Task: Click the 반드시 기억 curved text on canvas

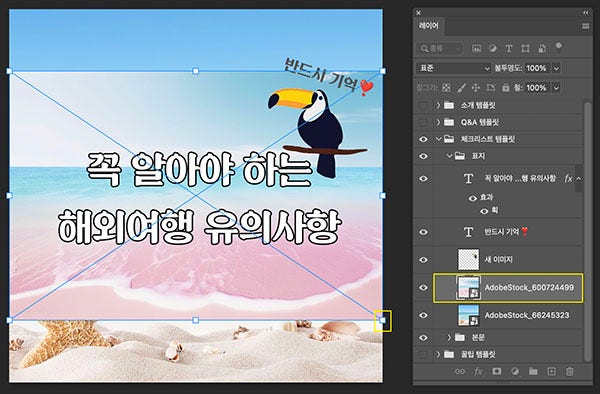Action: pyautogui.click(x=329, y=77)
